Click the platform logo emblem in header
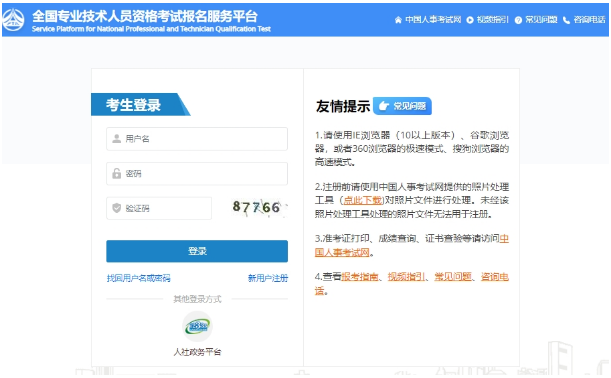The image size is (611, 378). point(14,19)
